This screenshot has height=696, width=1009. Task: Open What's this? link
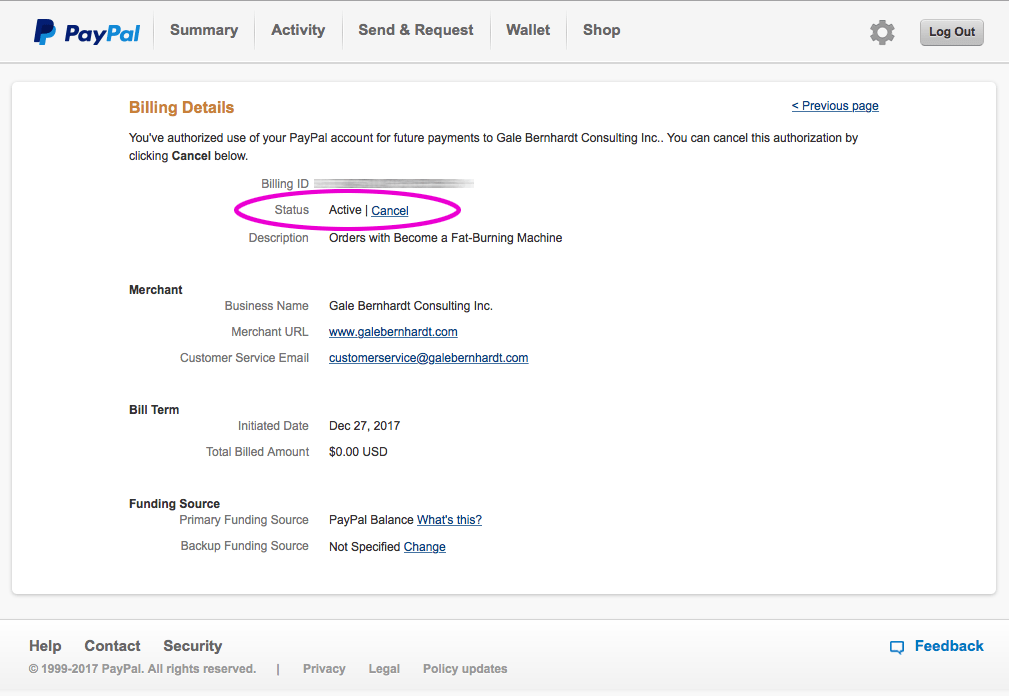click(449, 520)
